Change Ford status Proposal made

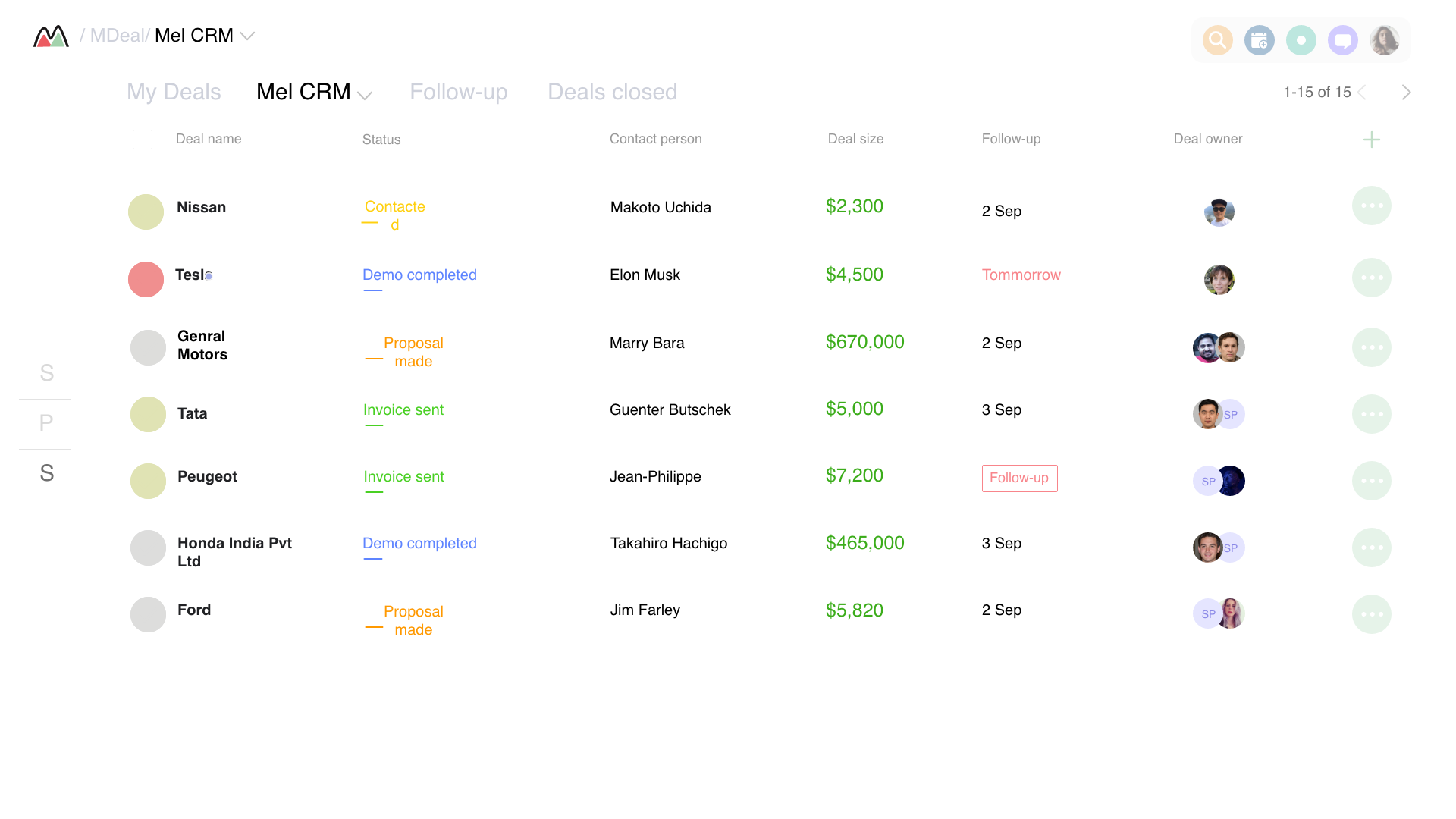point(413,620)
